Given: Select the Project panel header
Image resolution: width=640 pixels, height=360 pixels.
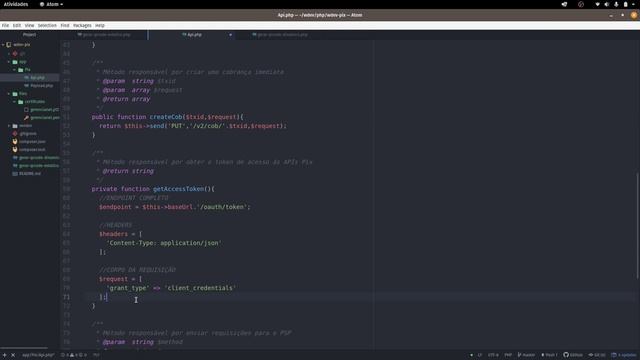Looking at the screenshot, I should 29,35.
